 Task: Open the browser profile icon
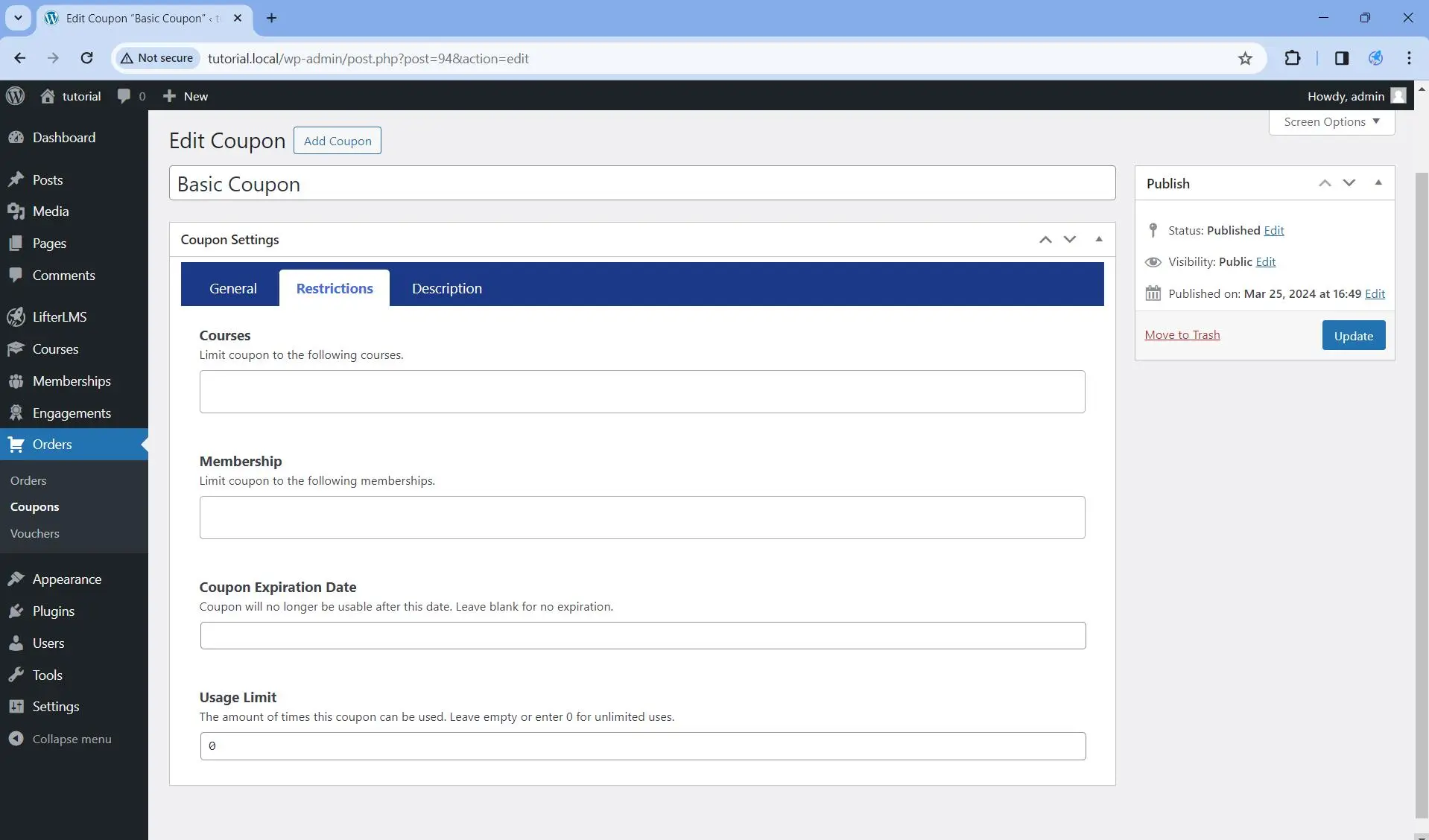(1375, 58)
